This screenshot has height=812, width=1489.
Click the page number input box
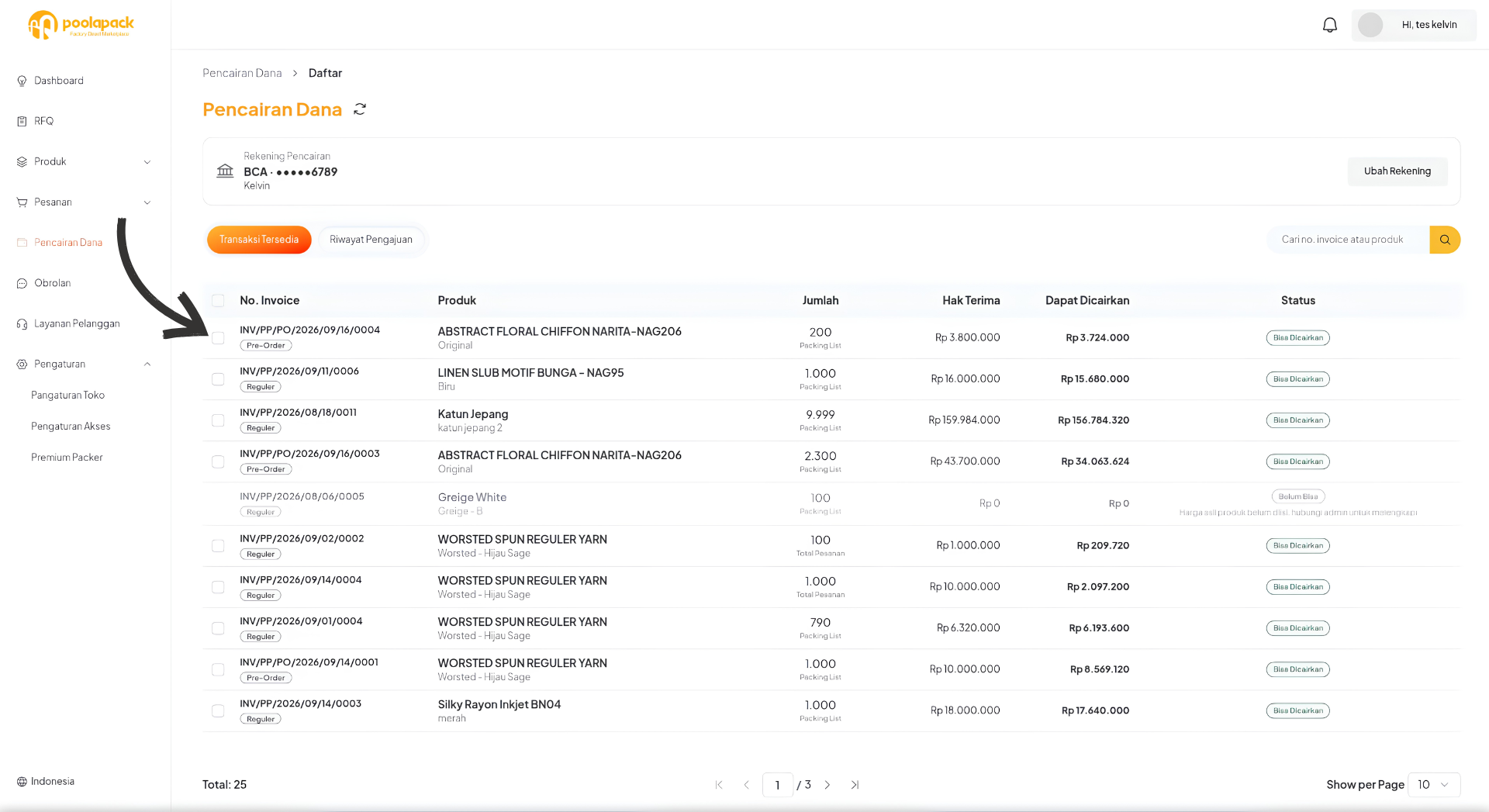(778, 785)
